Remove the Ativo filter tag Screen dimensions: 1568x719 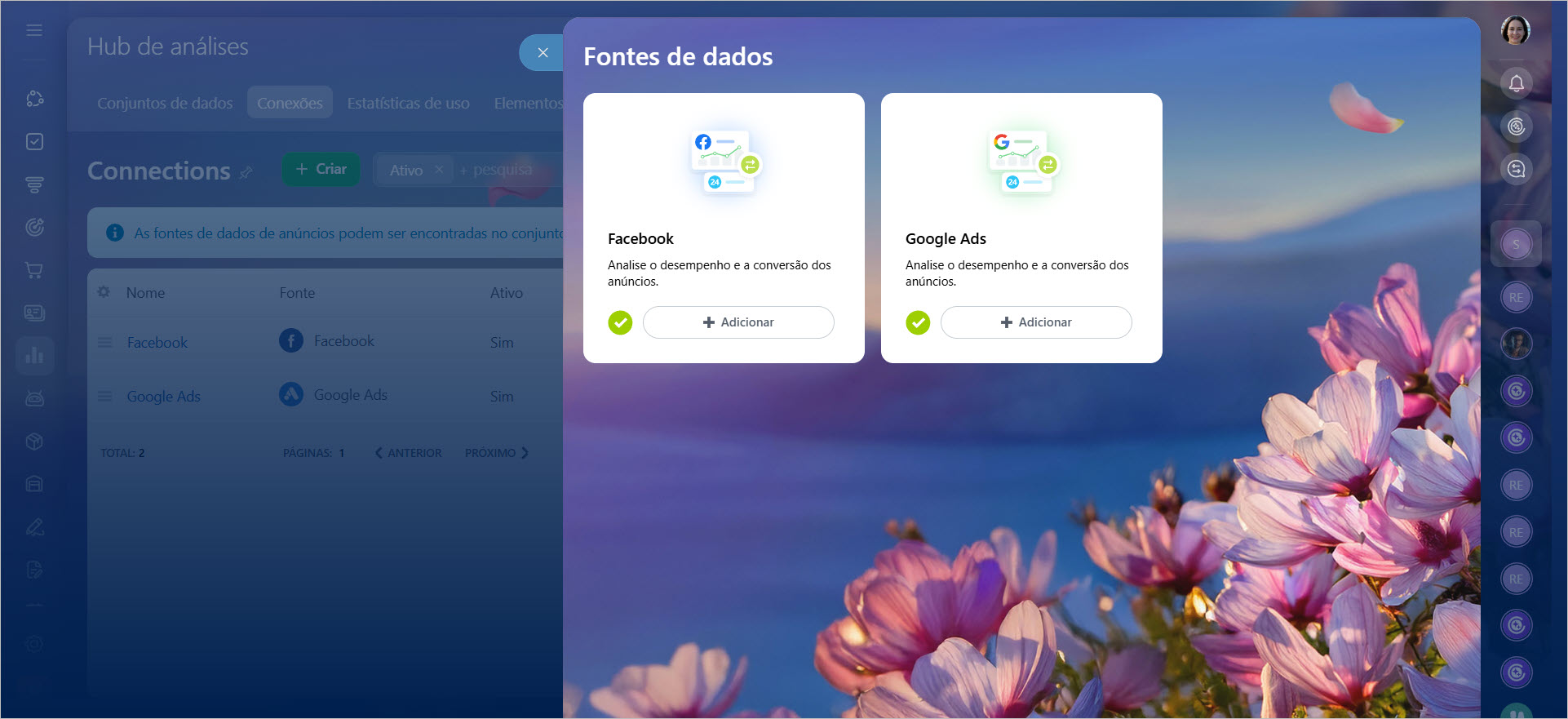point(439,170)
